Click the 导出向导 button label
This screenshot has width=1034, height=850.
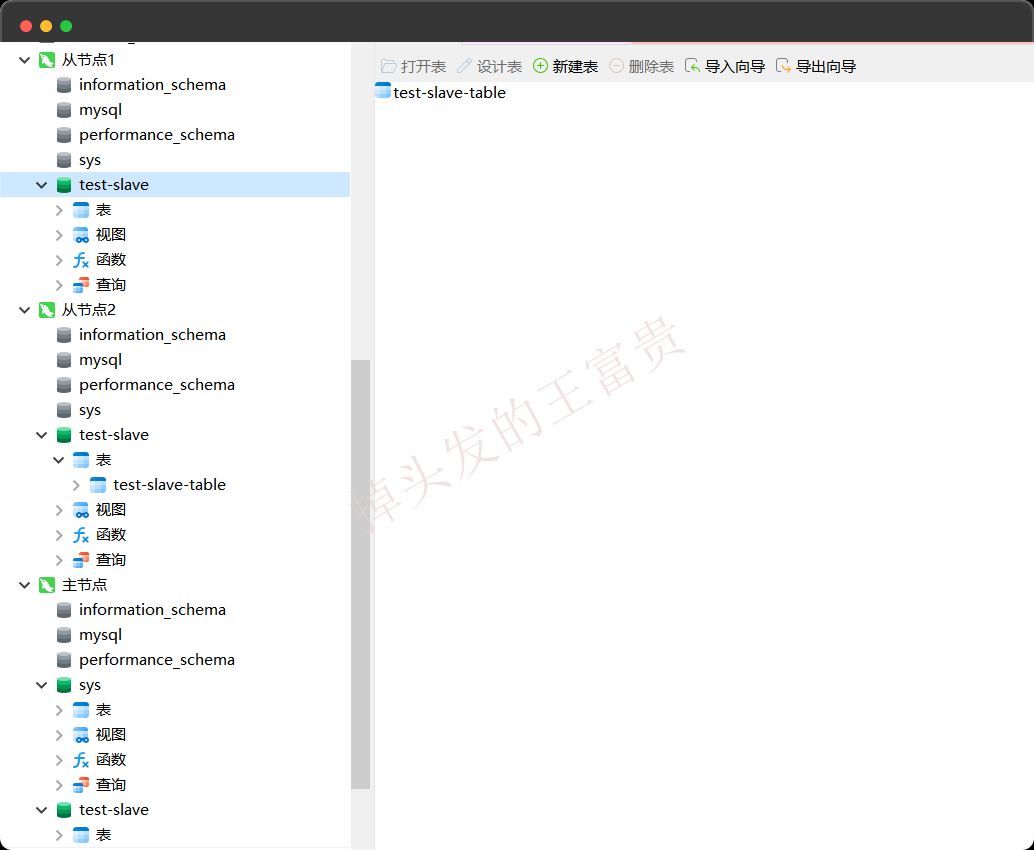pyautogui.click(x=826, y=67)
